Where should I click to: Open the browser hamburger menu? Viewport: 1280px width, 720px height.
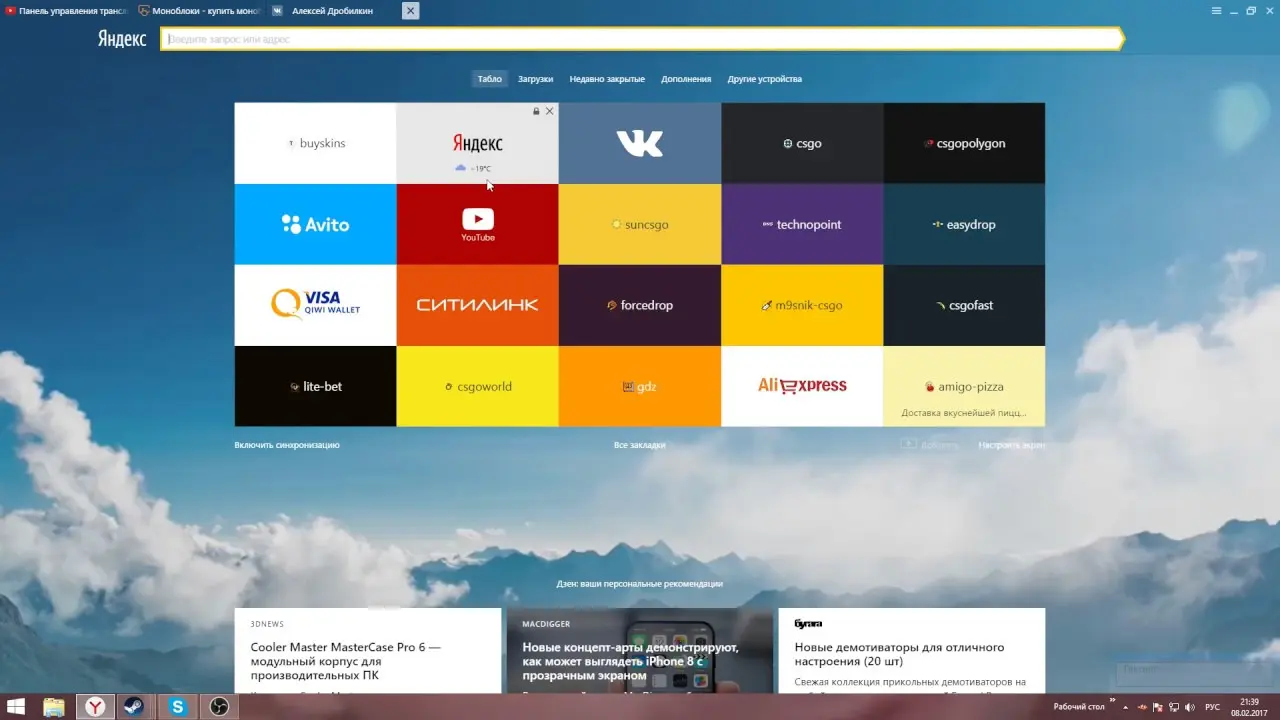point(1216,11)
